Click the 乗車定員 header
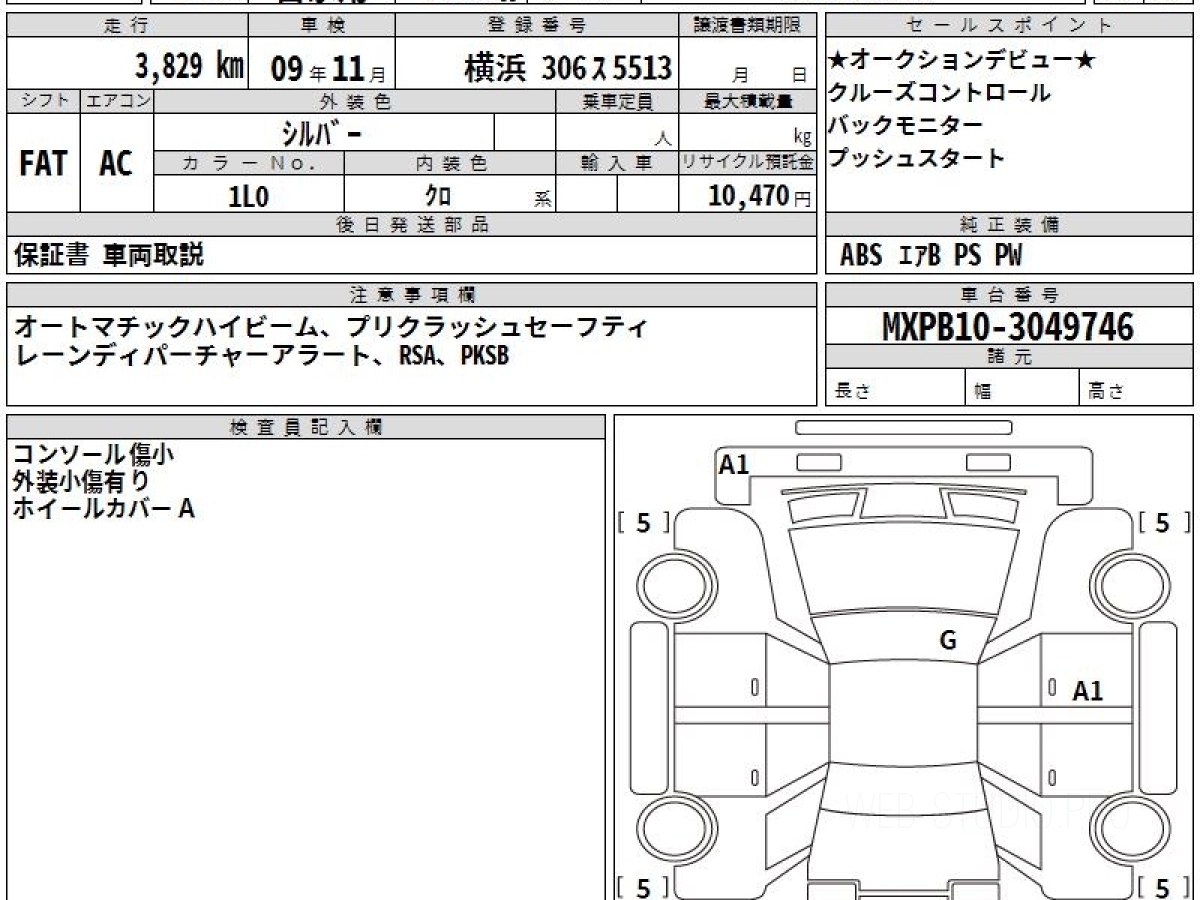The height and width of the screenshot is (900, 1200). coord(617,101)
